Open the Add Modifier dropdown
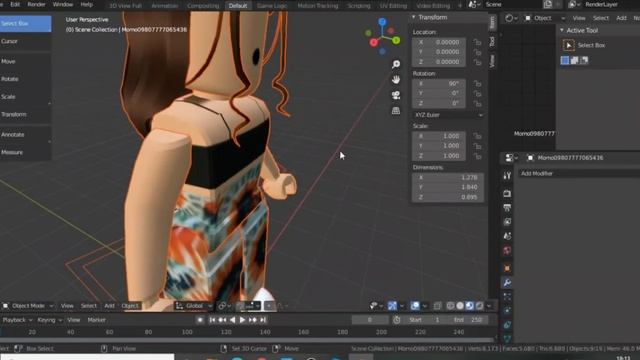Screen dimensions: 640x360 [x=578, y=173]
